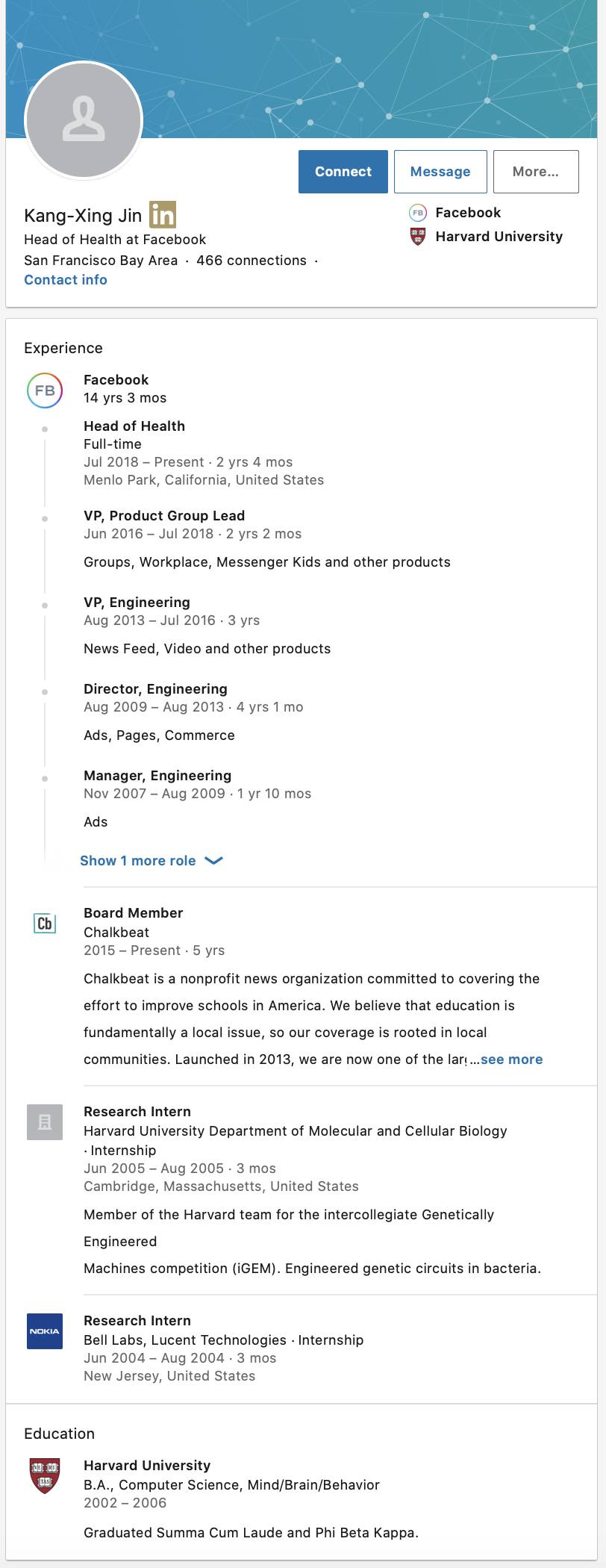Click the small Facebook icon beside the name summary
The width and height of the screenshot is (606, 1568).
click(x=418, y=213)
